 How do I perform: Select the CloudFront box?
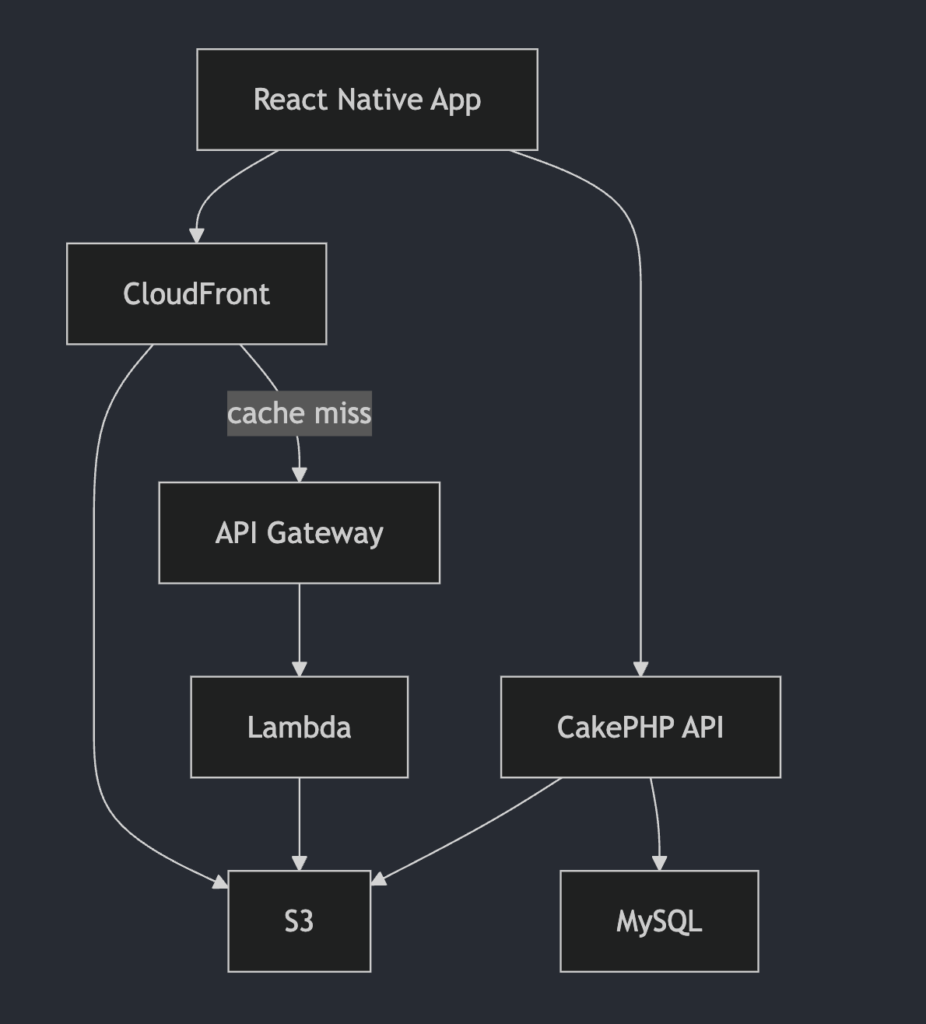[x=196, y=293]
